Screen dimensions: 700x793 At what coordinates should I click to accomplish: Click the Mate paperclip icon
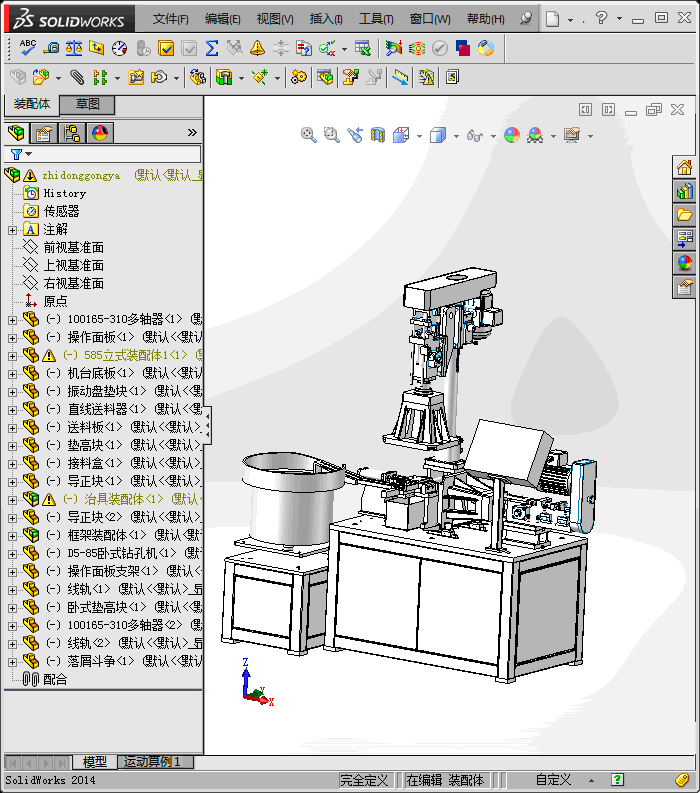point(77,77)
